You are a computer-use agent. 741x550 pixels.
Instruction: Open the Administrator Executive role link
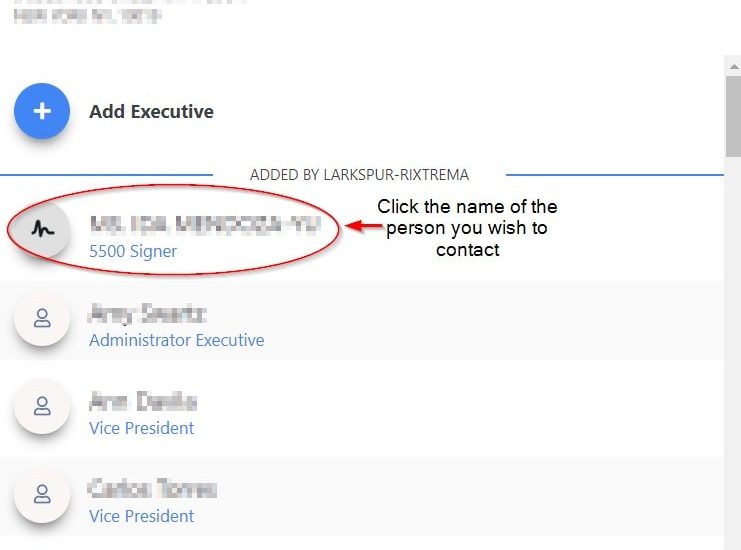tap(176, 340)
